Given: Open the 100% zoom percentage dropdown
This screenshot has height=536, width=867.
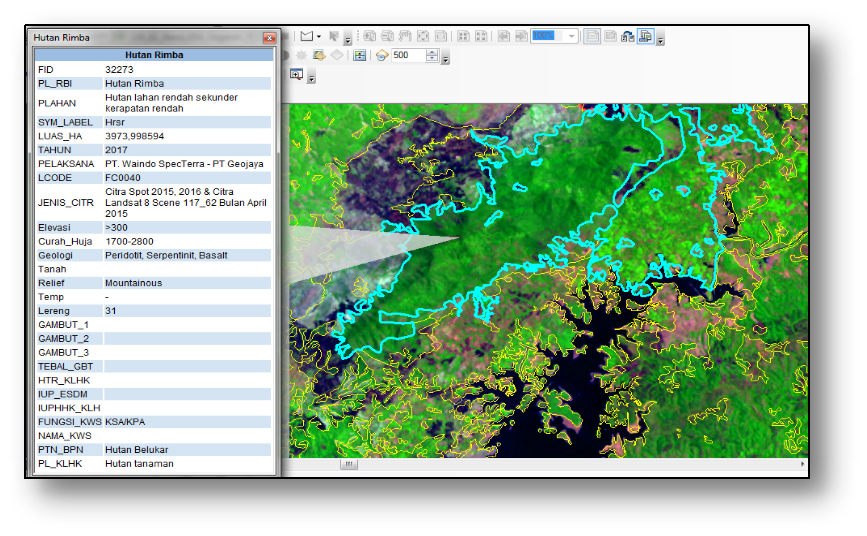Looking at the screenshot, I should [572, 36].
